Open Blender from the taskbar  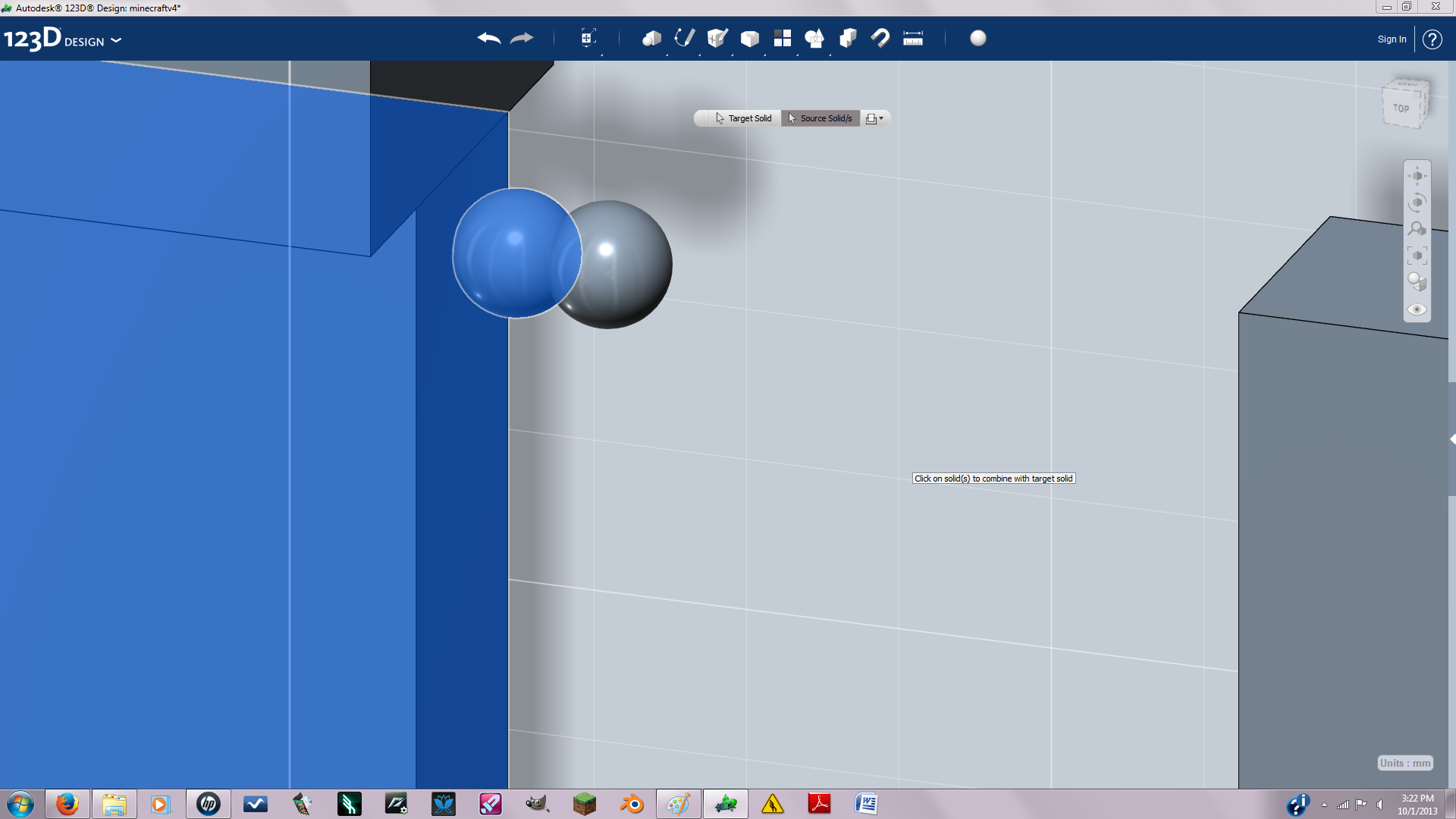(x=631, y=804)
